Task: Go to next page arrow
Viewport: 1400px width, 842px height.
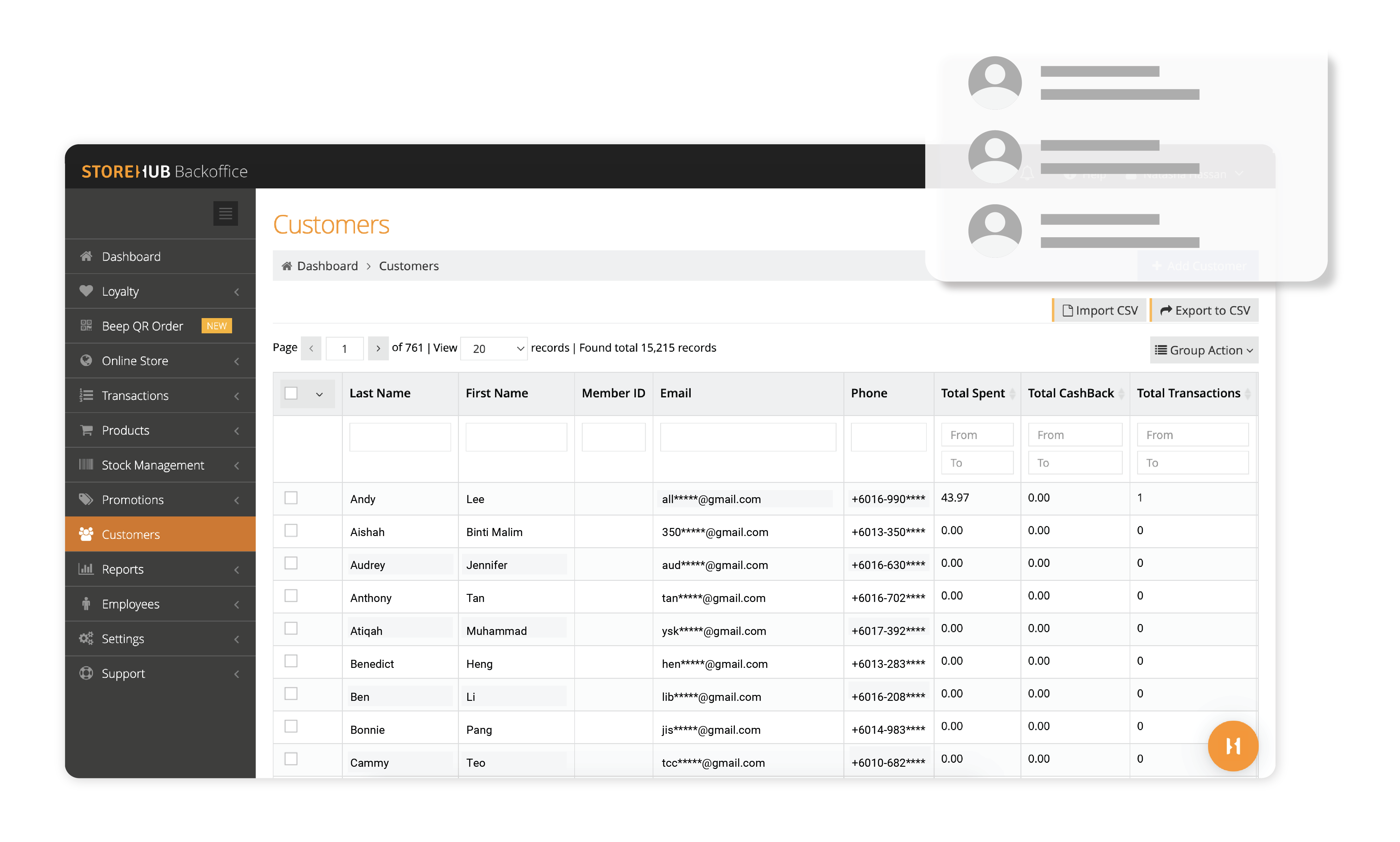Action: pyautogui.click(x=378, y=348)
